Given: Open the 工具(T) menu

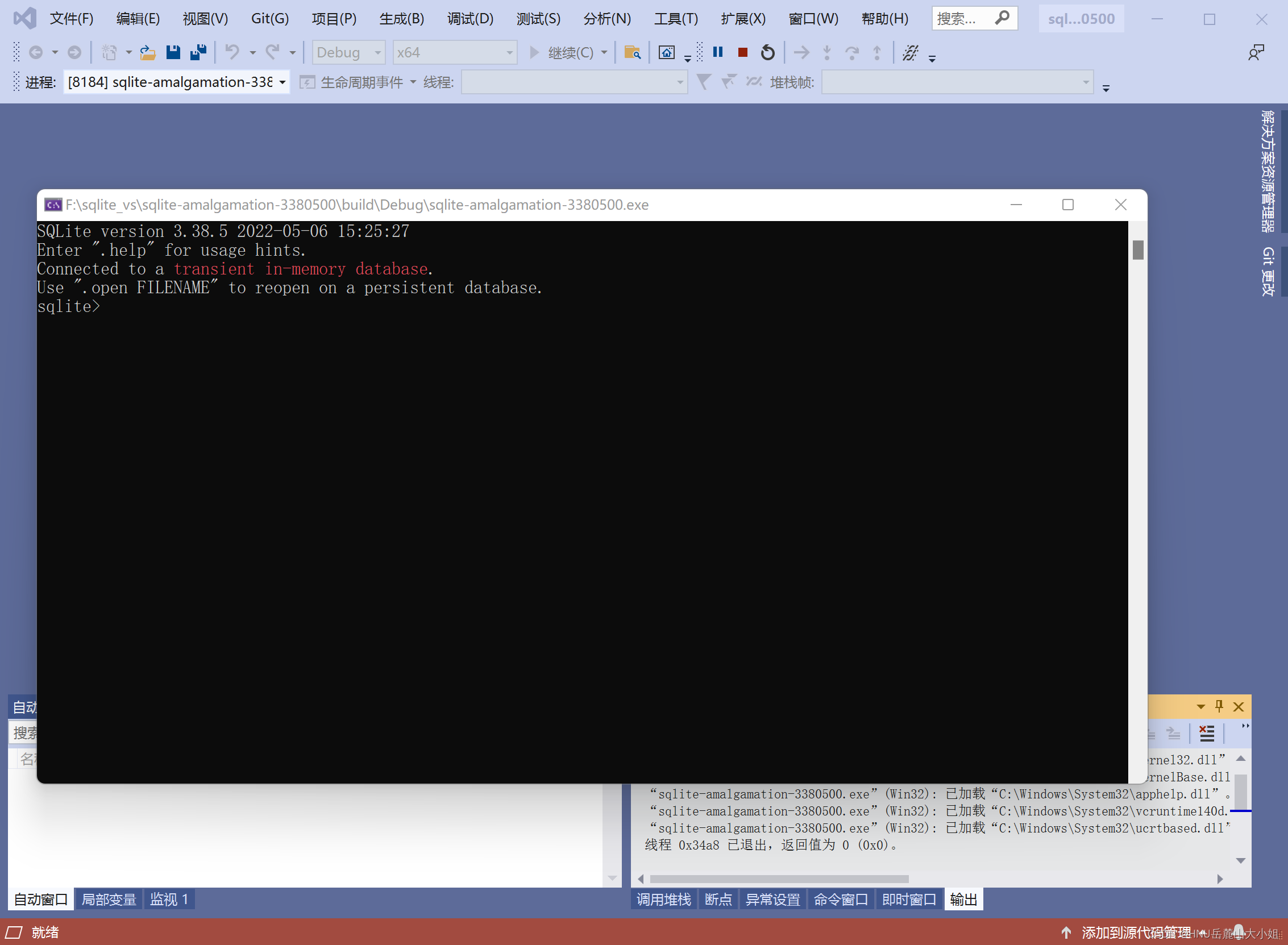Looking at the screenshot, I should pyautogui.click(x=676, y=18).
